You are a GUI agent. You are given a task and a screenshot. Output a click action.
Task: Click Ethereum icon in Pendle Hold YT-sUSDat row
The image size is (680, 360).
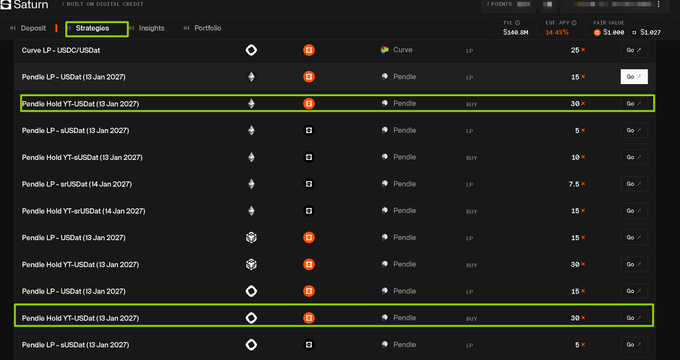[251, 157]
